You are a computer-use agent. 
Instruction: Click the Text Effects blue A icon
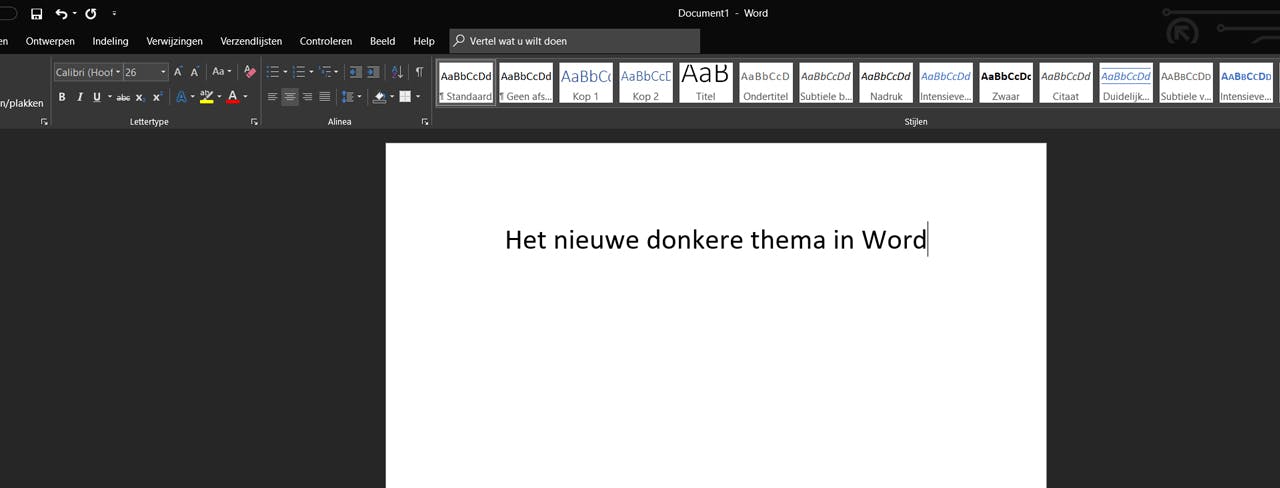[x=181, y=97]
